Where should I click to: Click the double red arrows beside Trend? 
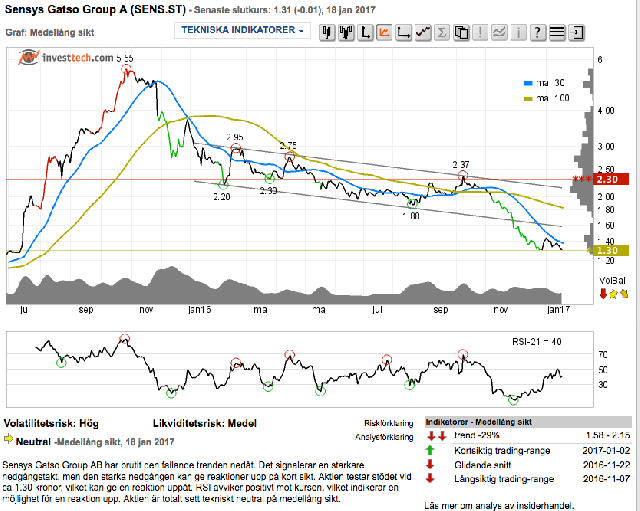436,436
